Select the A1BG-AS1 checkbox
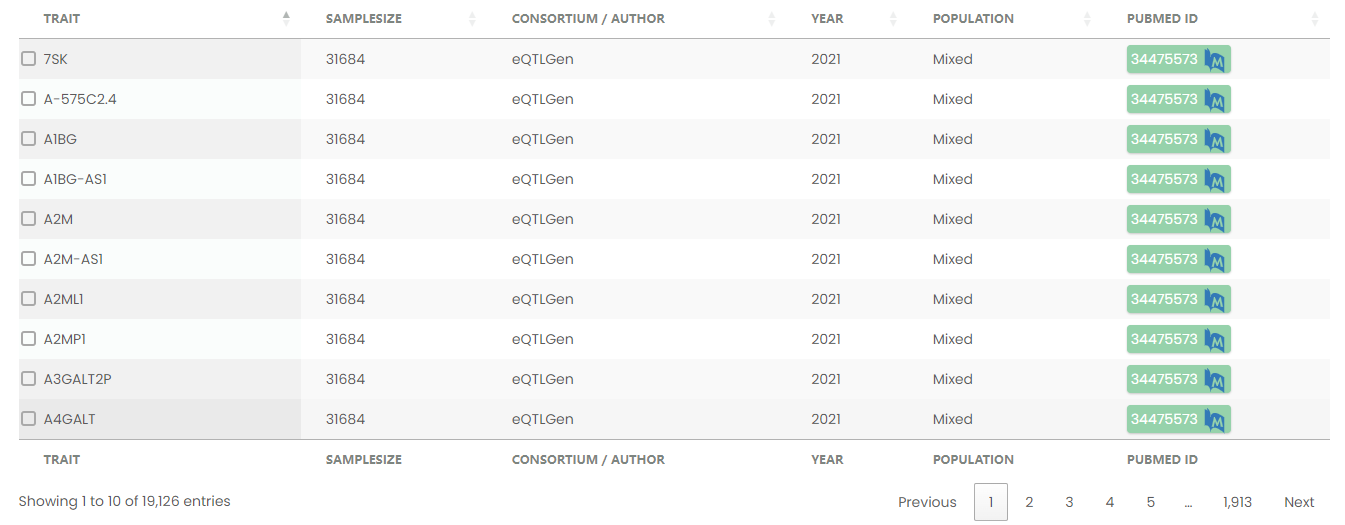Viewport: 1345px width, 525px height. [x=29, y=179]
